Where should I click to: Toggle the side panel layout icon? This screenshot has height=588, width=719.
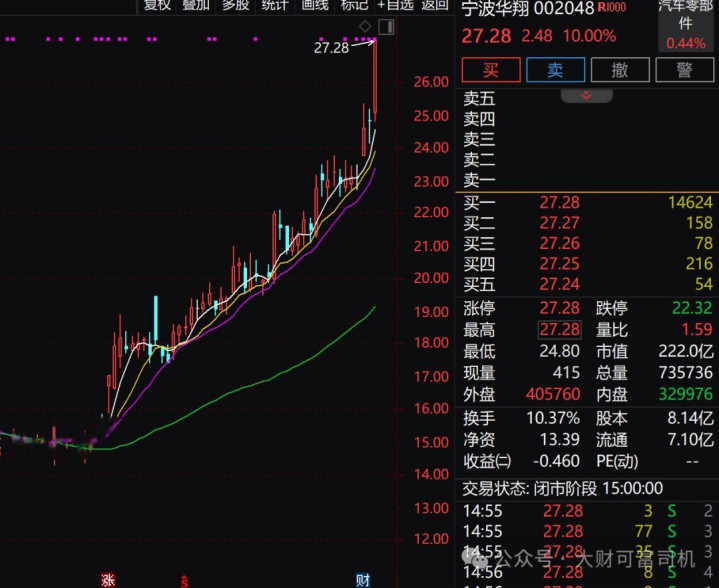(x=386, y=27)
